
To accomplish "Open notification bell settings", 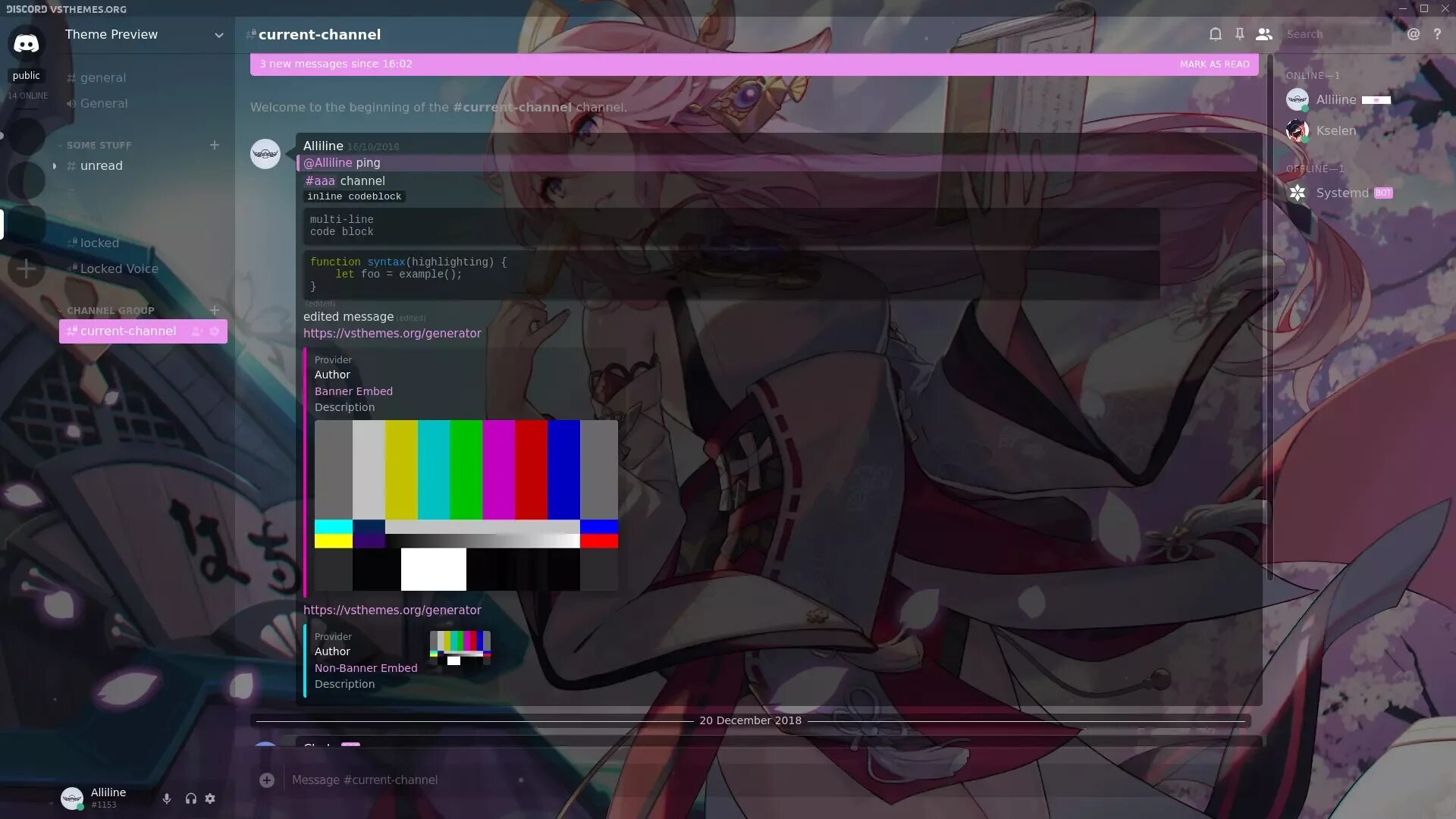I will click(1215, 34).
